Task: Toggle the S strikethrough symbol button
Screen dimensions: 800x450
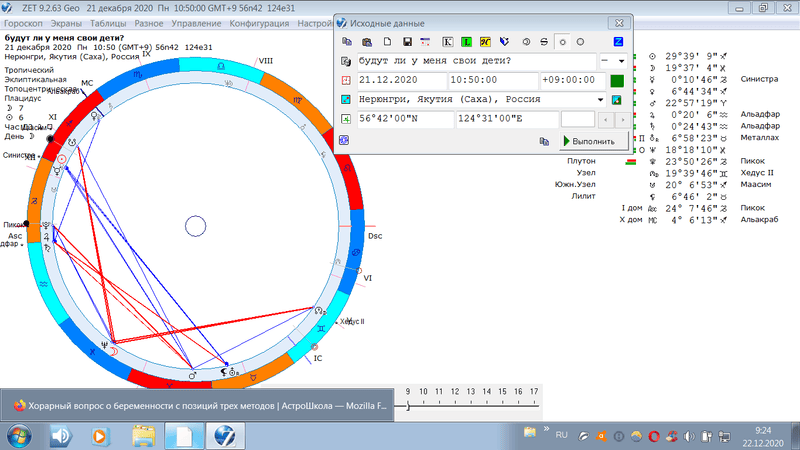Action: click(543, 42)
